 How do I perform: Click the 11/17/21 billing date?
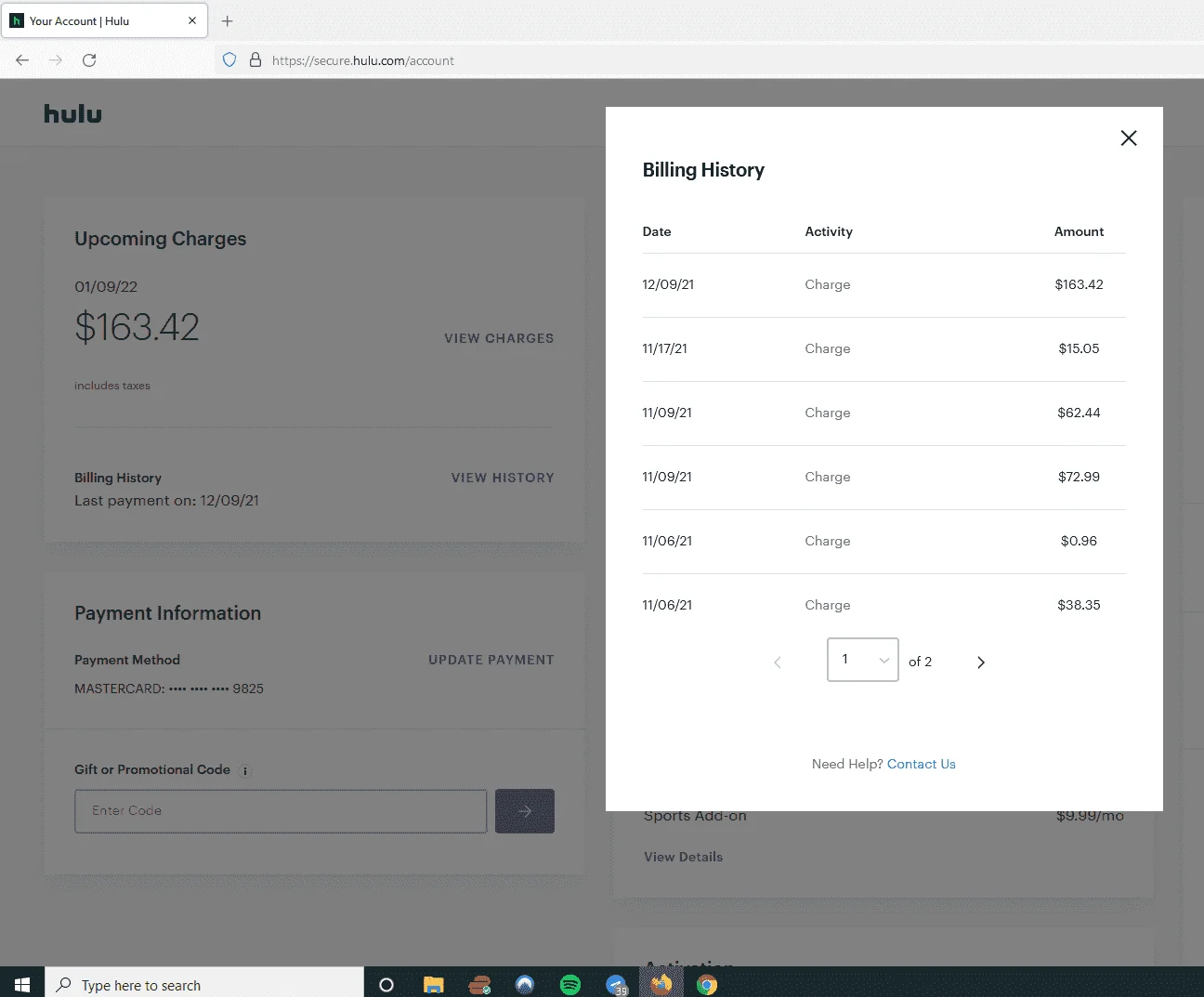pos(665,348)
